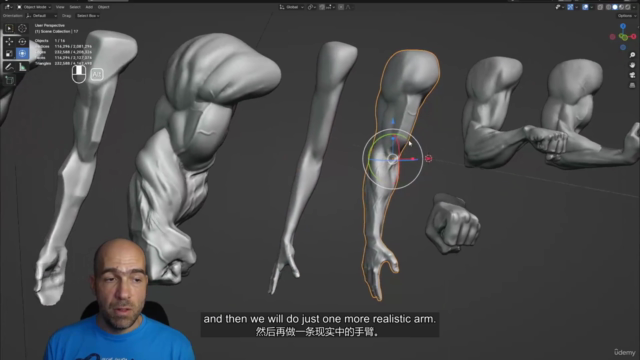Click the 'User Perspective' viewport label
Viewport: 640px width, 360px height.
pos(50,25)
